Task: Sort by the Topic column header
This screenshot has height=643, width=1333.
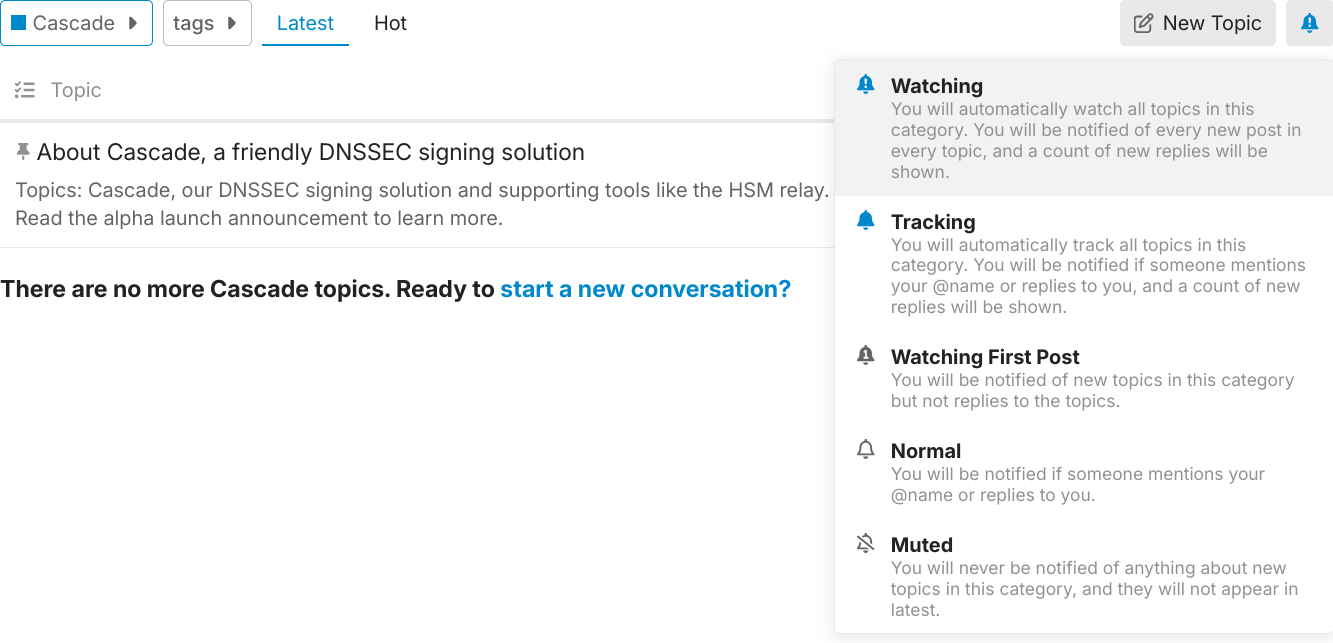Action: (x=76, y=90)
